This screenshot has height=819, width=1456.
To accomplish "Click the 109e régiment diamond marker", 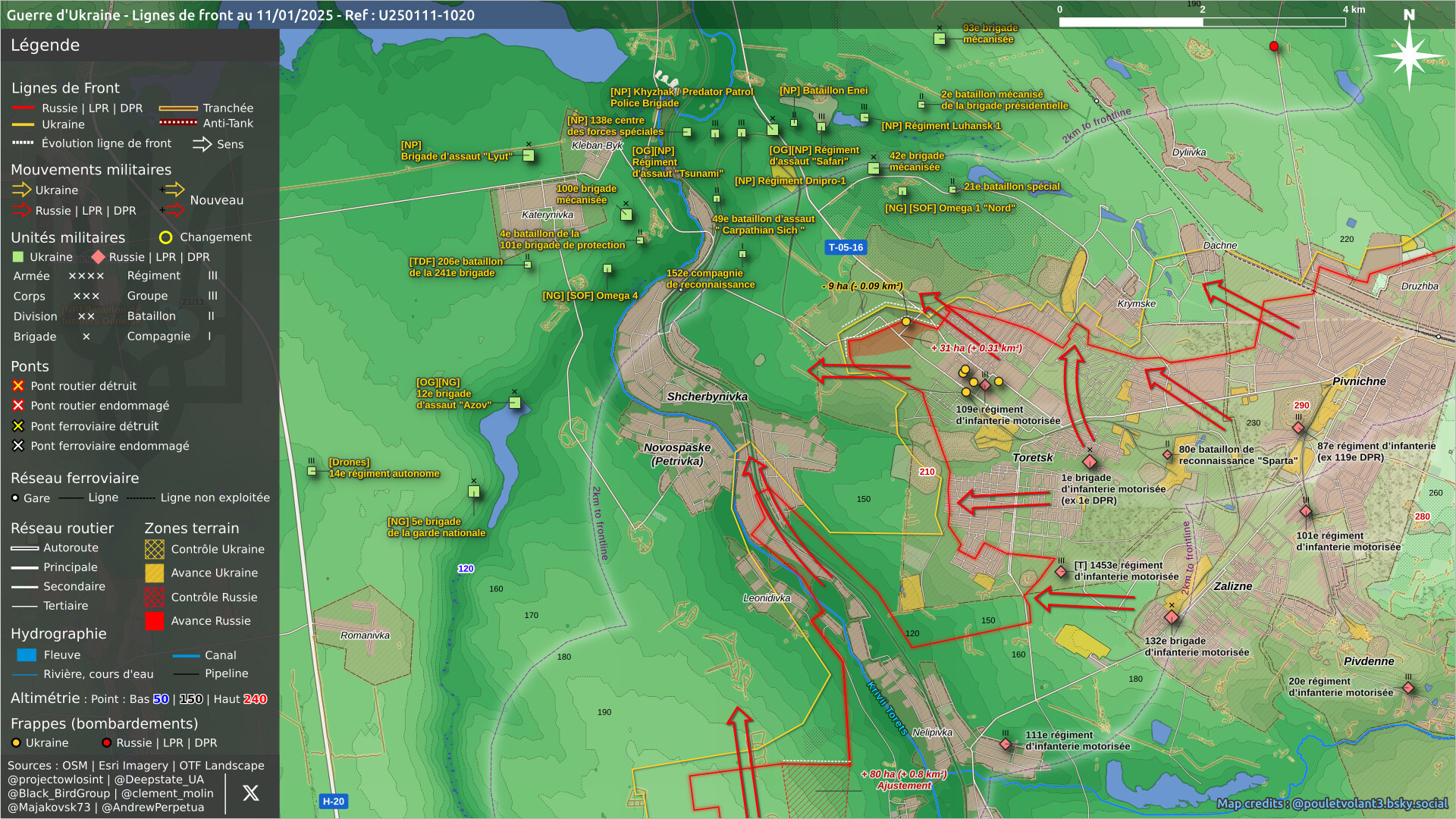I will click(985, 385).
